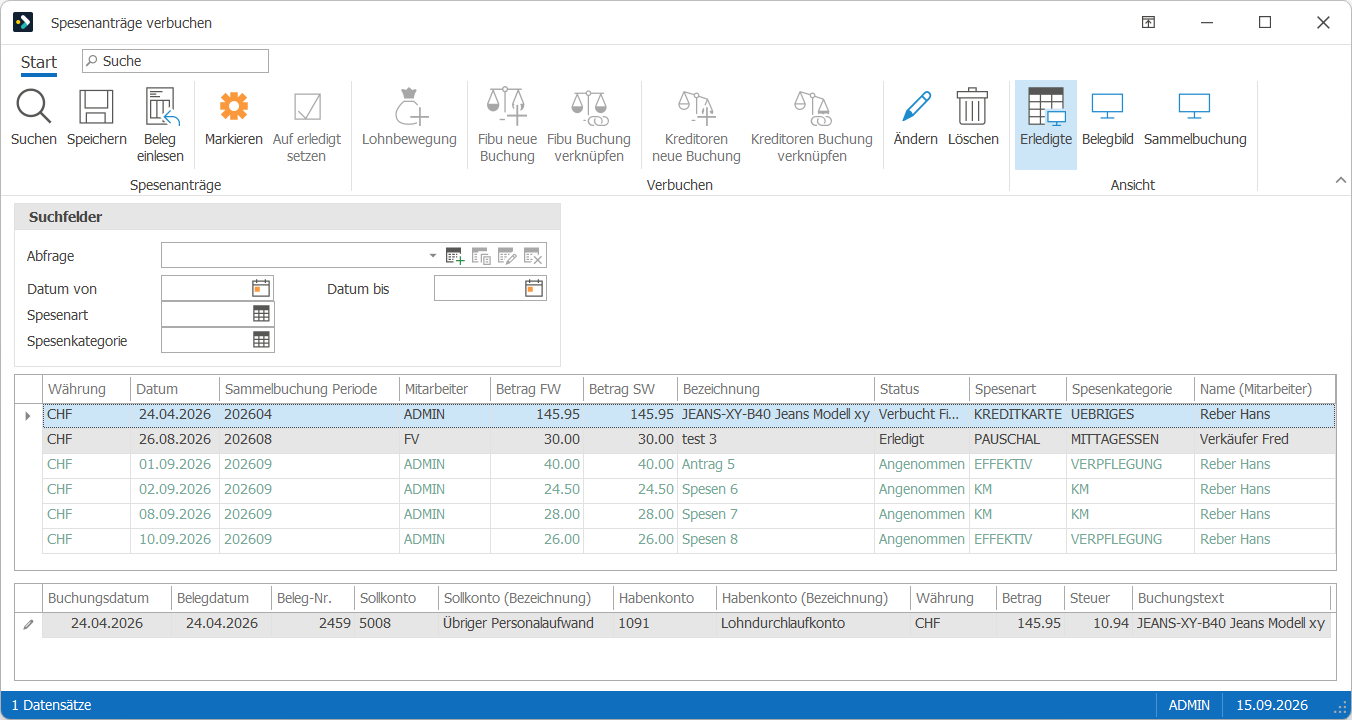
Task: Open the Datum bis calendar picker
Action: 534,288
